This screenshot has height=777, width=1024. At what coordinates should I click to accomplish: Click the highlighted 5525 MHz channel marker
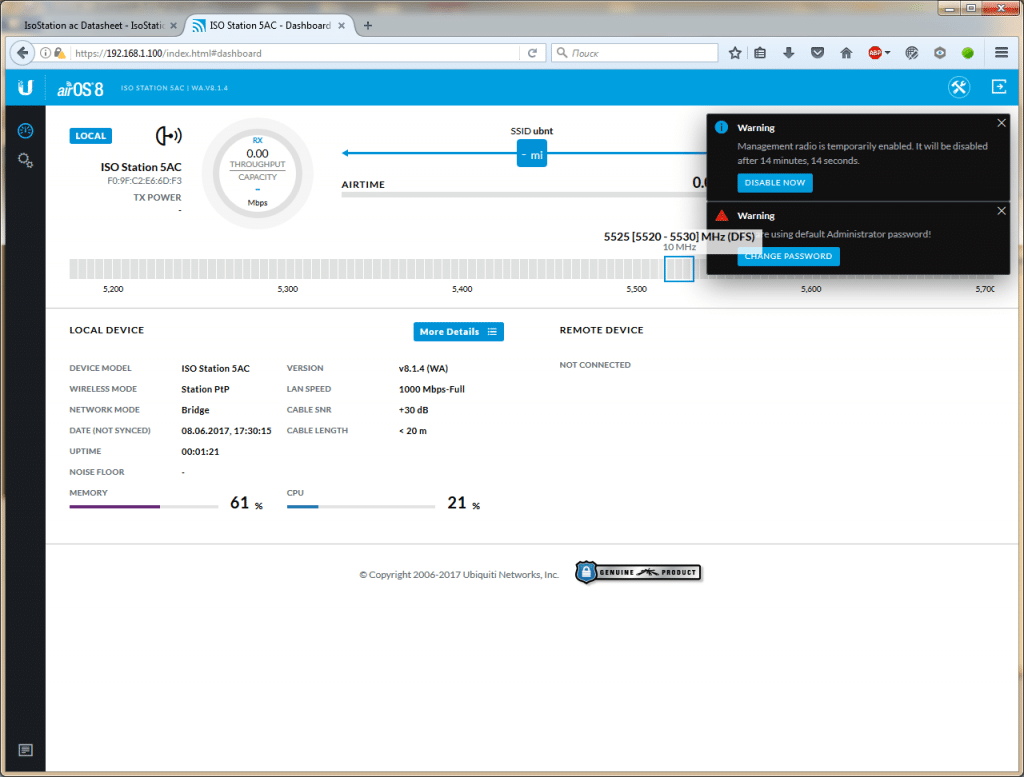point(679,268)
